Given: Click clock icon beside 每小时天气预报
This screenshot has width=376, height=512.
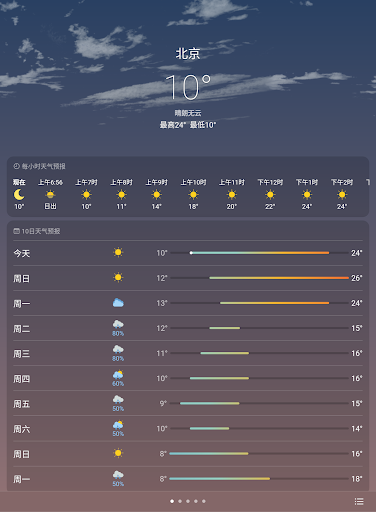Looking at the screenshot, I should pyautogui.click(x=16, y=166).
